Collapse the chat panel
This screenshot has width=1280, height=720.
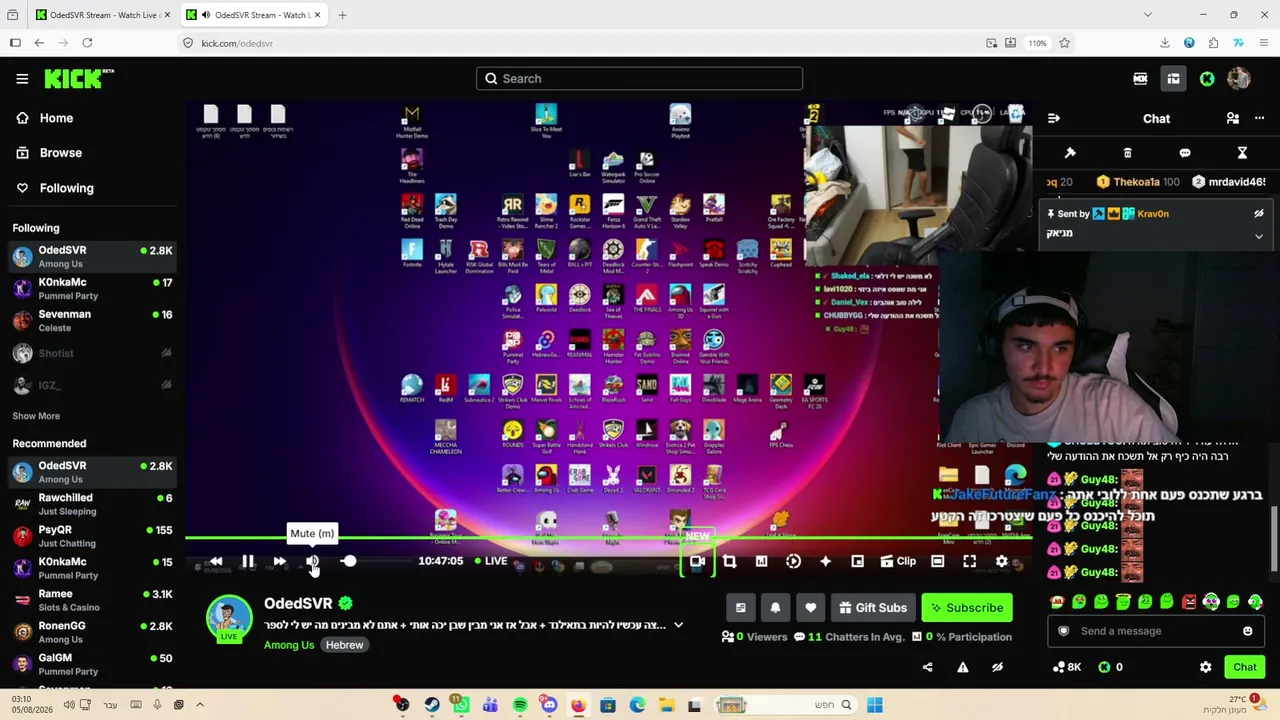pyautogui.click(x=1053, y=118)
